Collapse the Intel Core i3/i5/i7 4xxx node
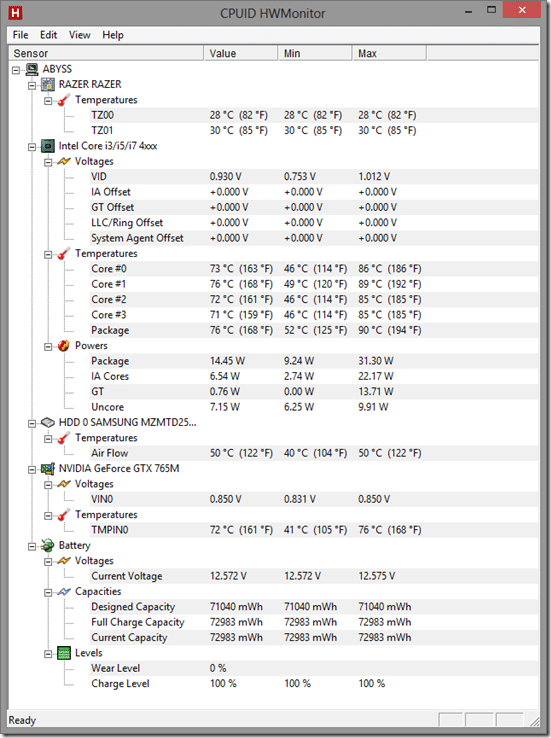 pyautogui.click(x=32, y=147)
